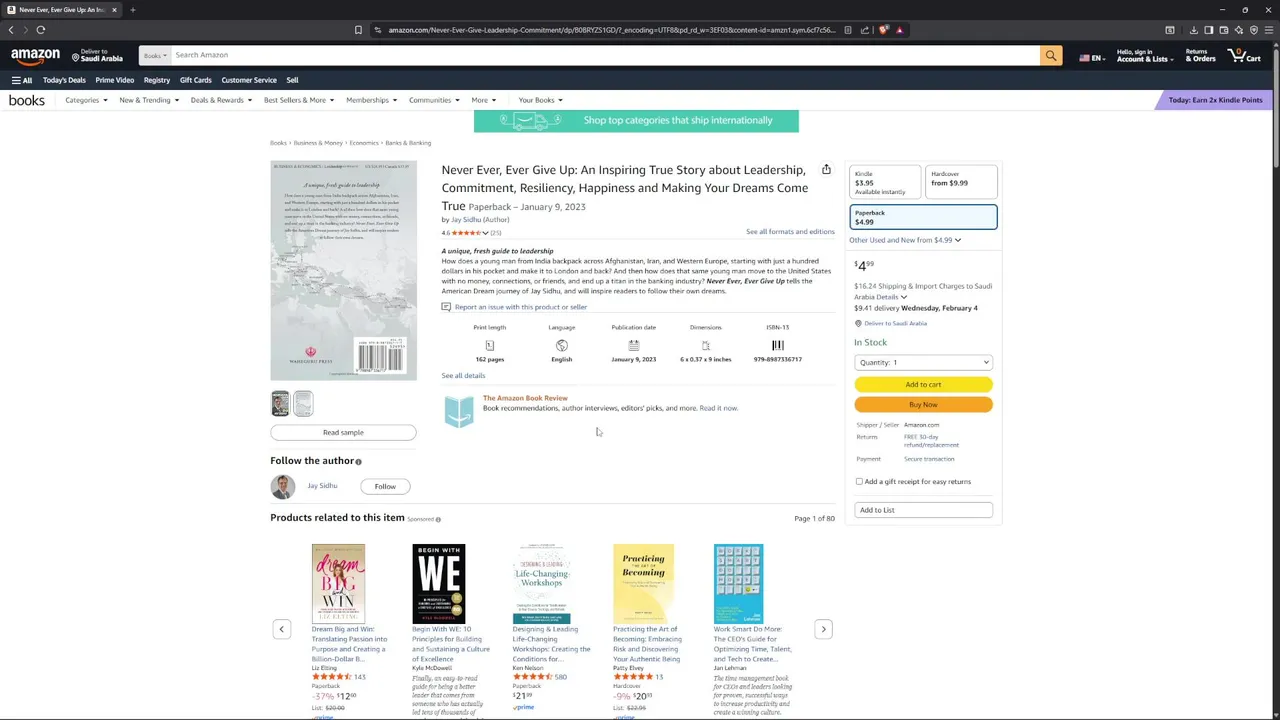Viewport: 1280px width, 720px height.
Task: Select the Hardcover format option
Action: tap(961, 182)
